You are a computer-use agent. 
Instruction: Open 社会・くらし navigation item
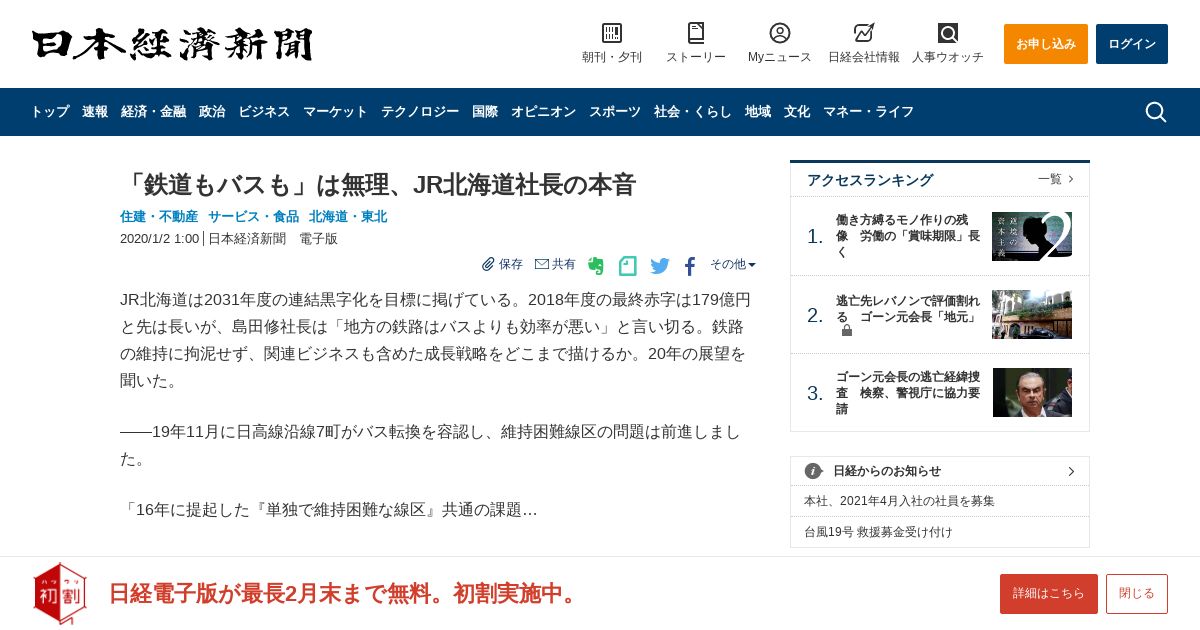693,112
